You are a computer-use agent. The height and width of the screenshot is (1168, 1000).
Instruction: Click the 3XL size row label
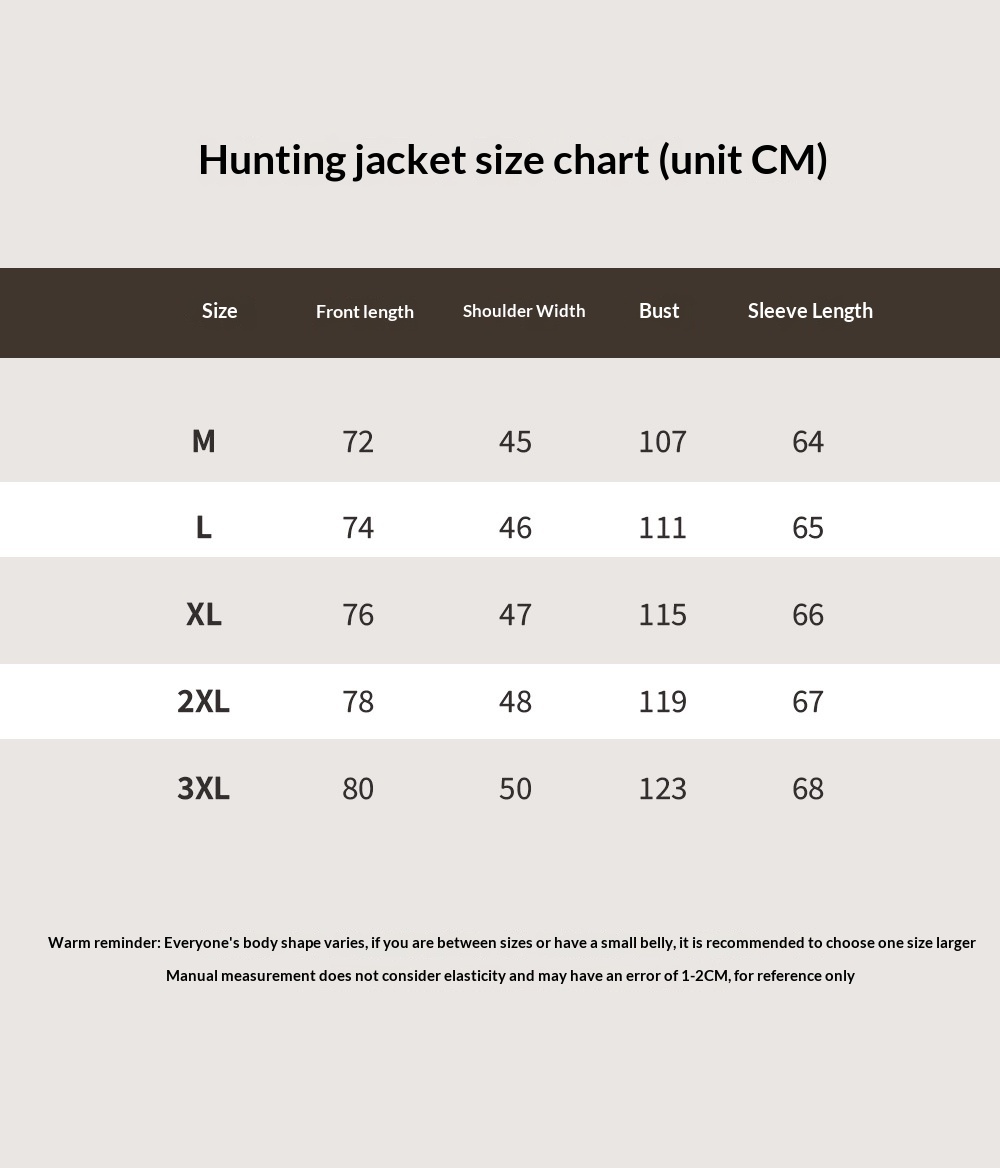[x=203, y=788]
